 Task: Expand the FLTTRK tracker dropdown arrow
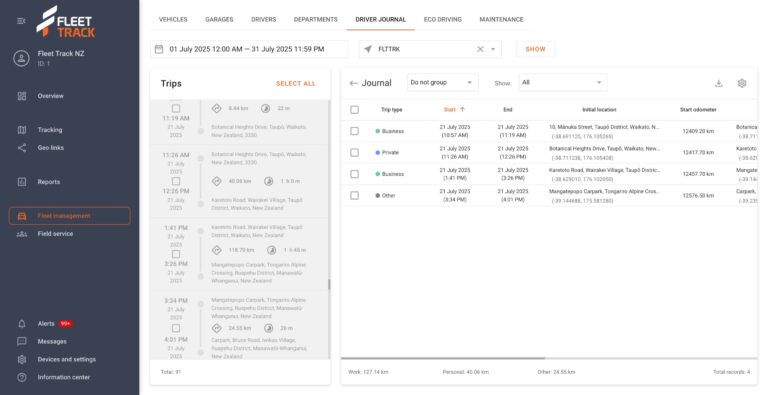tap(493, 49)
